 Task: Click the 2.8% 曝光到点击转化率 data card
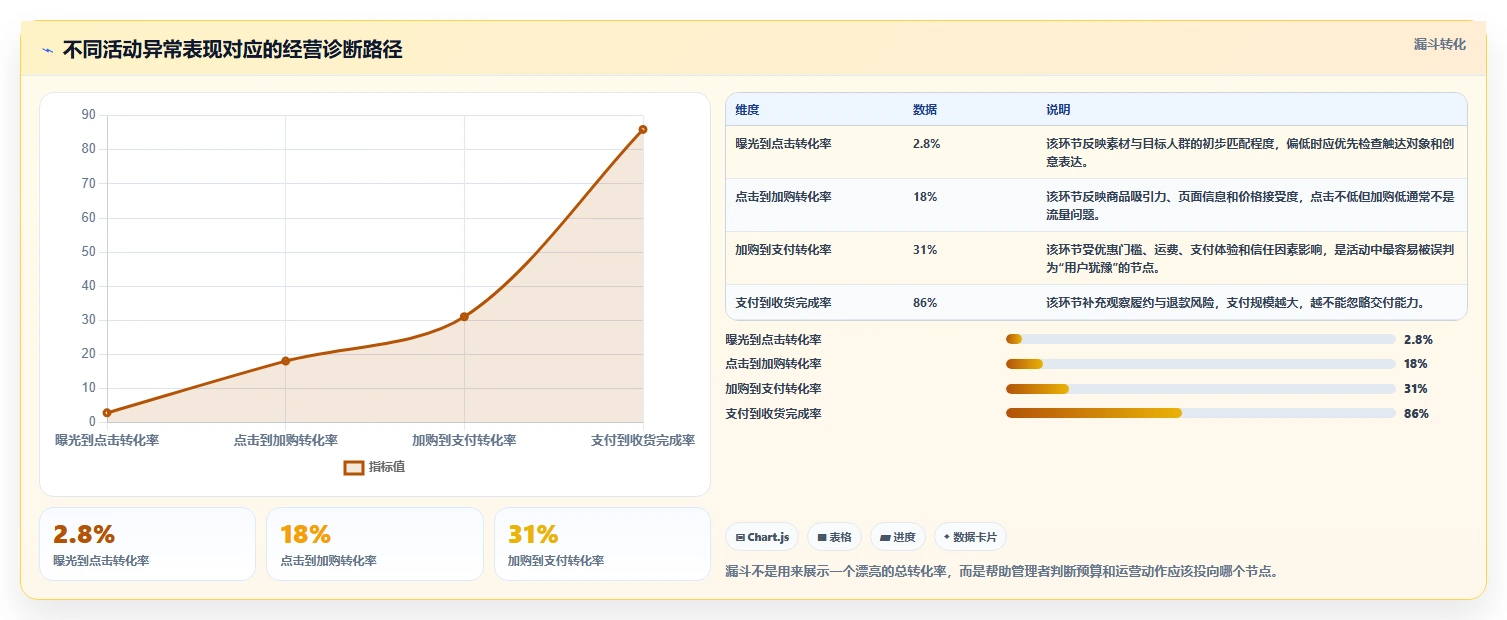(147, 544)
